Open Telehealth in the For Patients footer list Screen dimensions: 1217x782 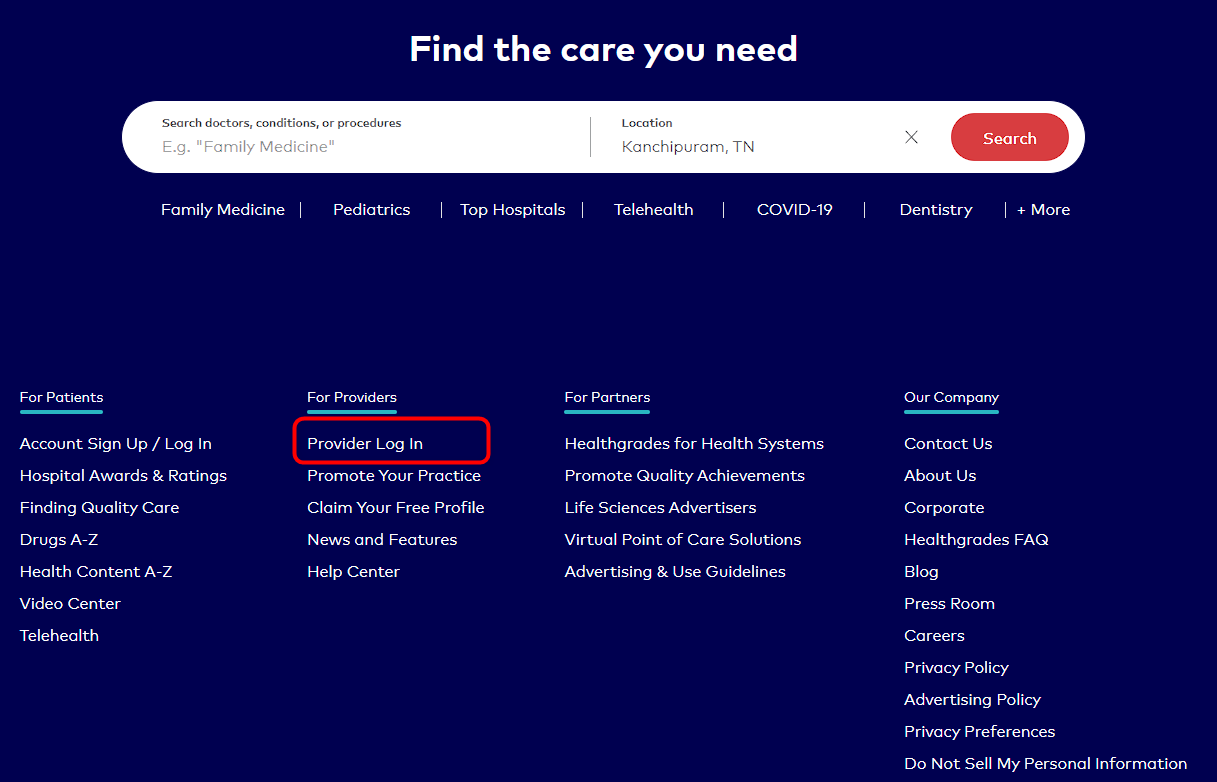59,636
